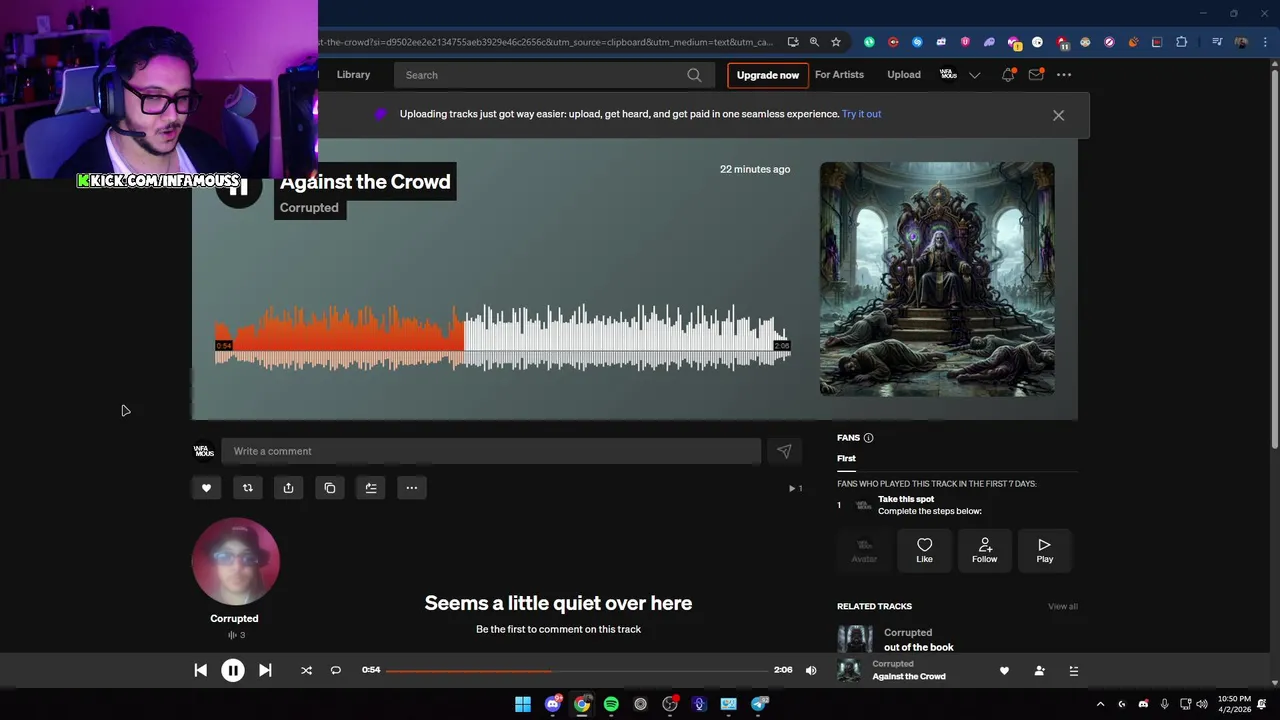Screen dimensions: 1280x720
Task: Show the Fans info tooltip icon
Action: pos(868,438)
